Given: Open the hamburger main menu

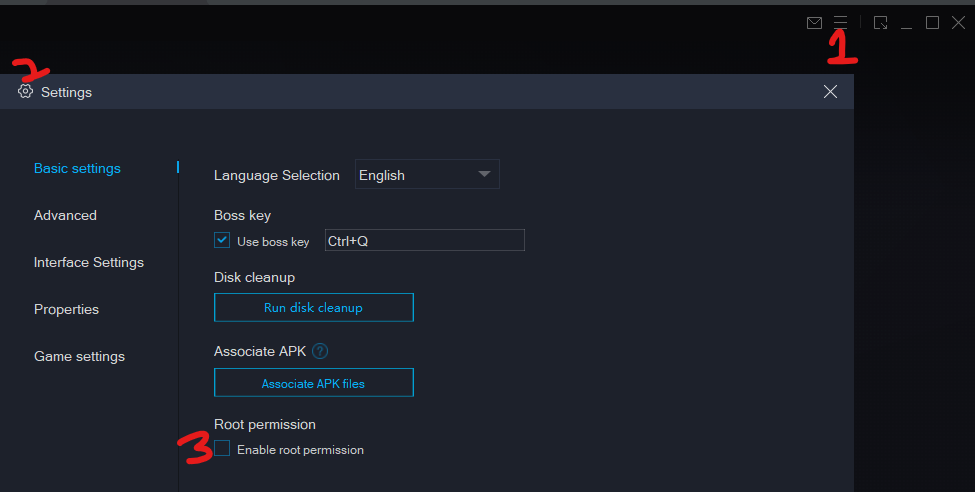Looking at the screenshot, I should (840, 22).
